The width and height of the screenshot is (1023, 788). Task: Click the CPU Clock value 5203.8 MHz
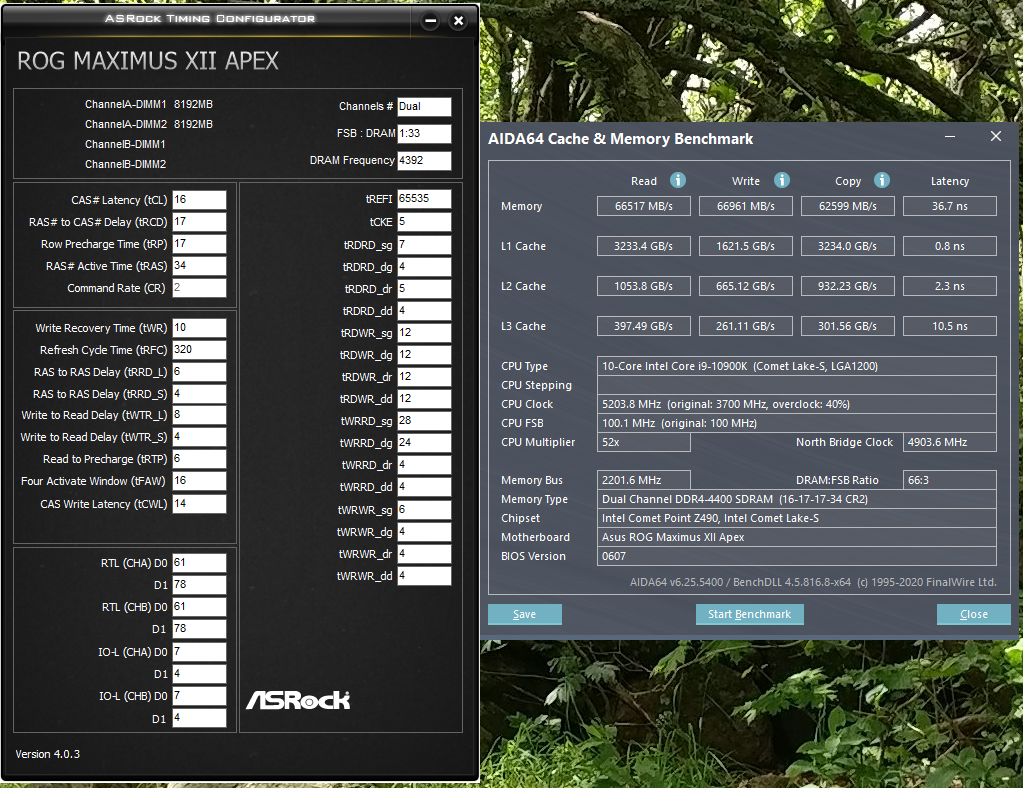coord(797,404)
